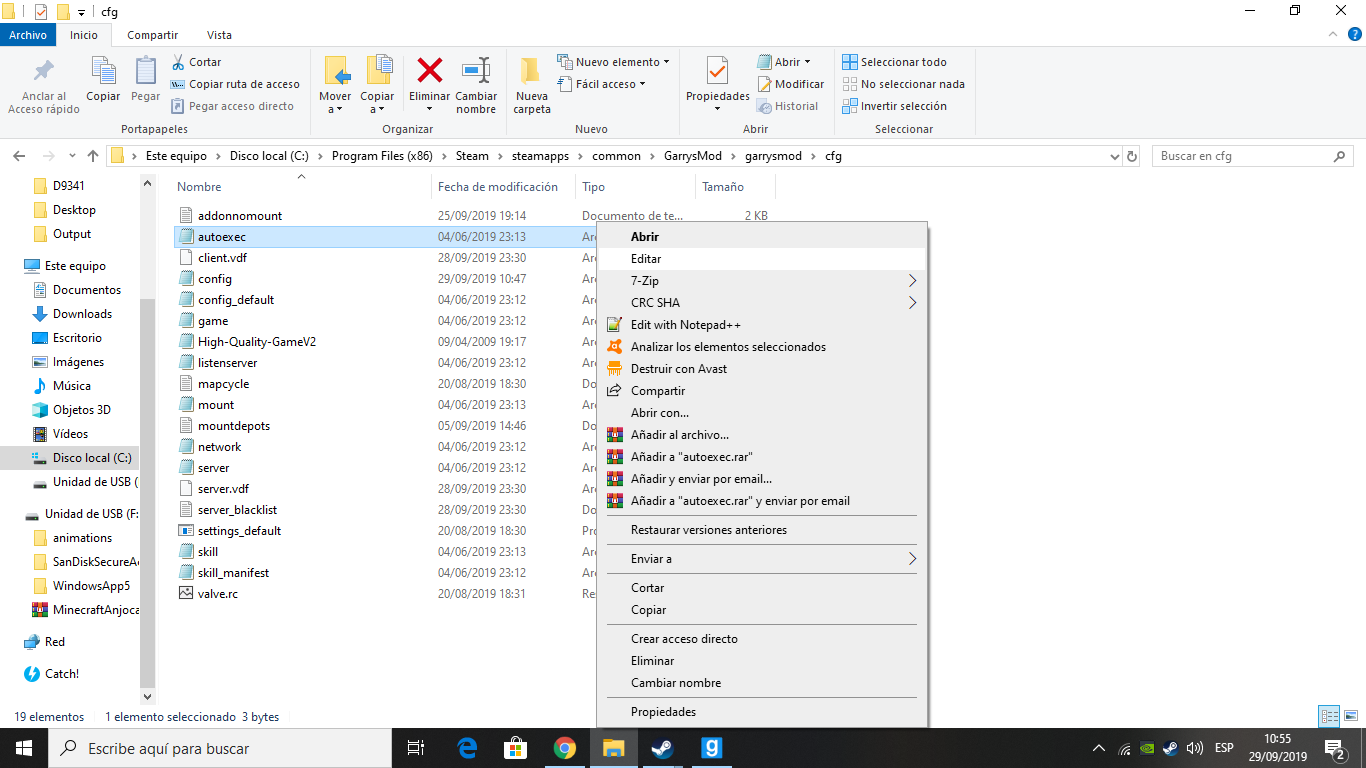Open Microsoft Store from the taskbar

click(x=516, y=748)
